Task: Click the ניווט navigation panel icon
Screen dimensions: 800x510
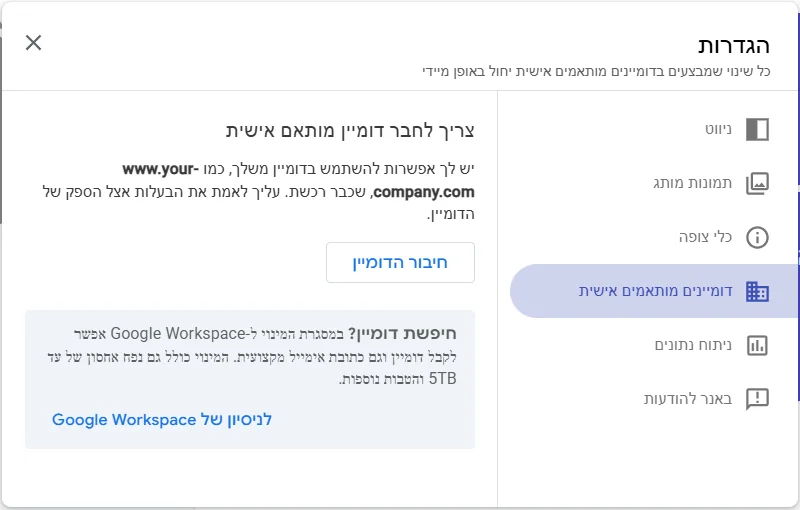Action: (757, 129)
